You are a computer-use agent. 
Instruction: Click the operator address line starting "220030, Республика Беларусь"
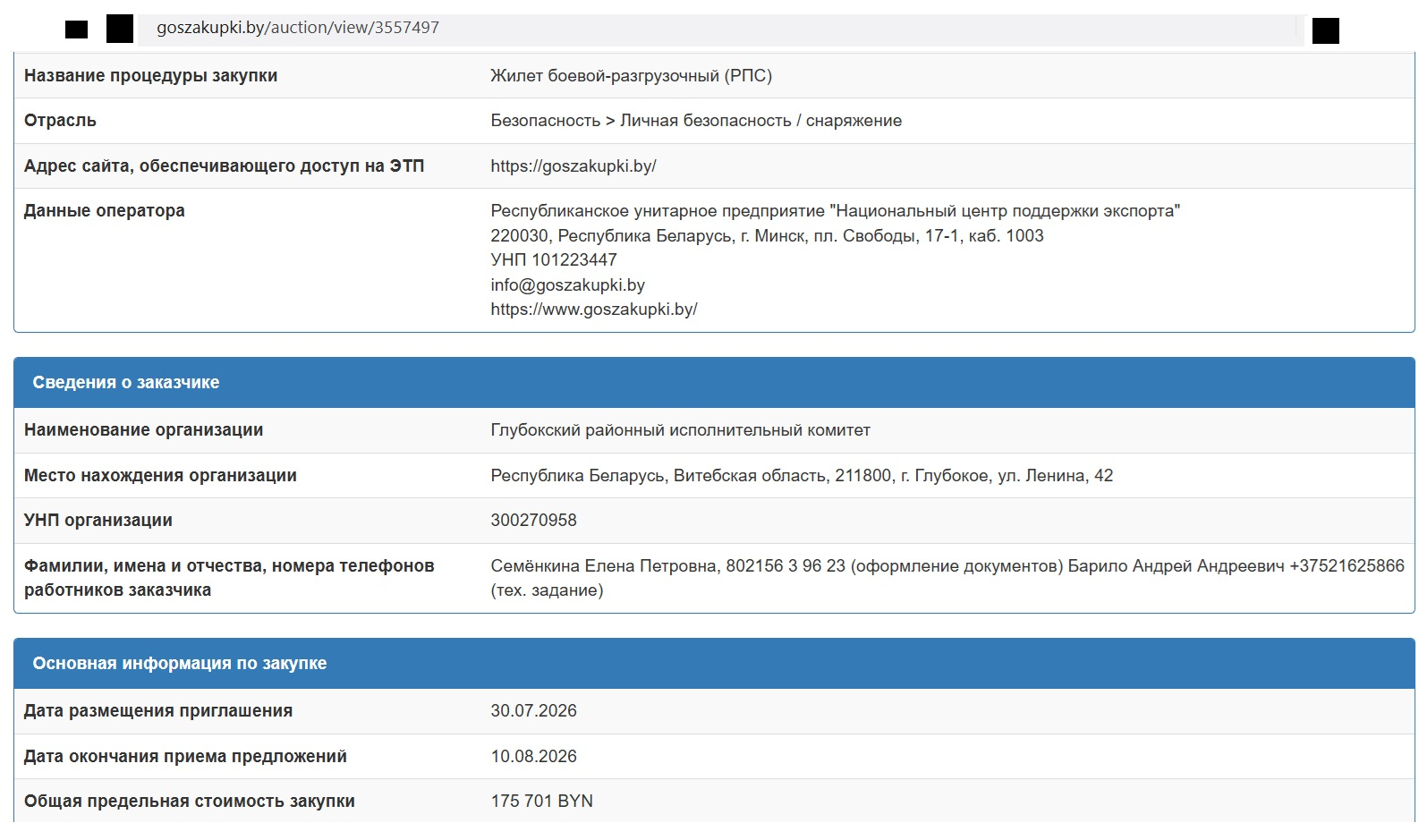coord(767,236)
